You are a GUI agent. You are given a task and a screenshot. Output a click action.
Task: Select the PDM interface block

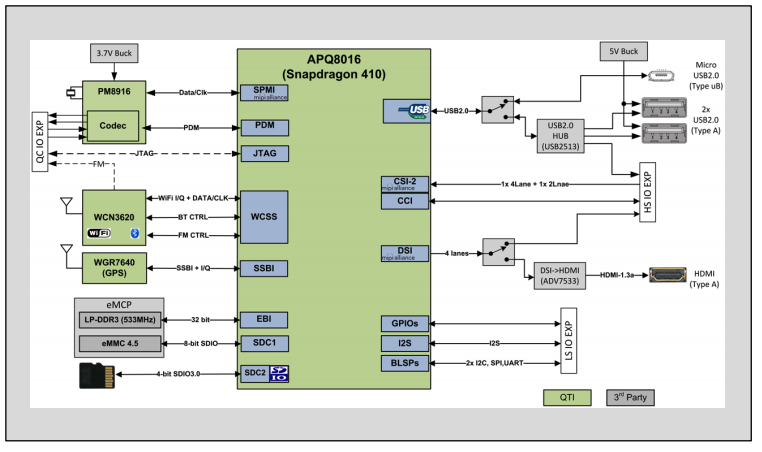coord(265,128)
